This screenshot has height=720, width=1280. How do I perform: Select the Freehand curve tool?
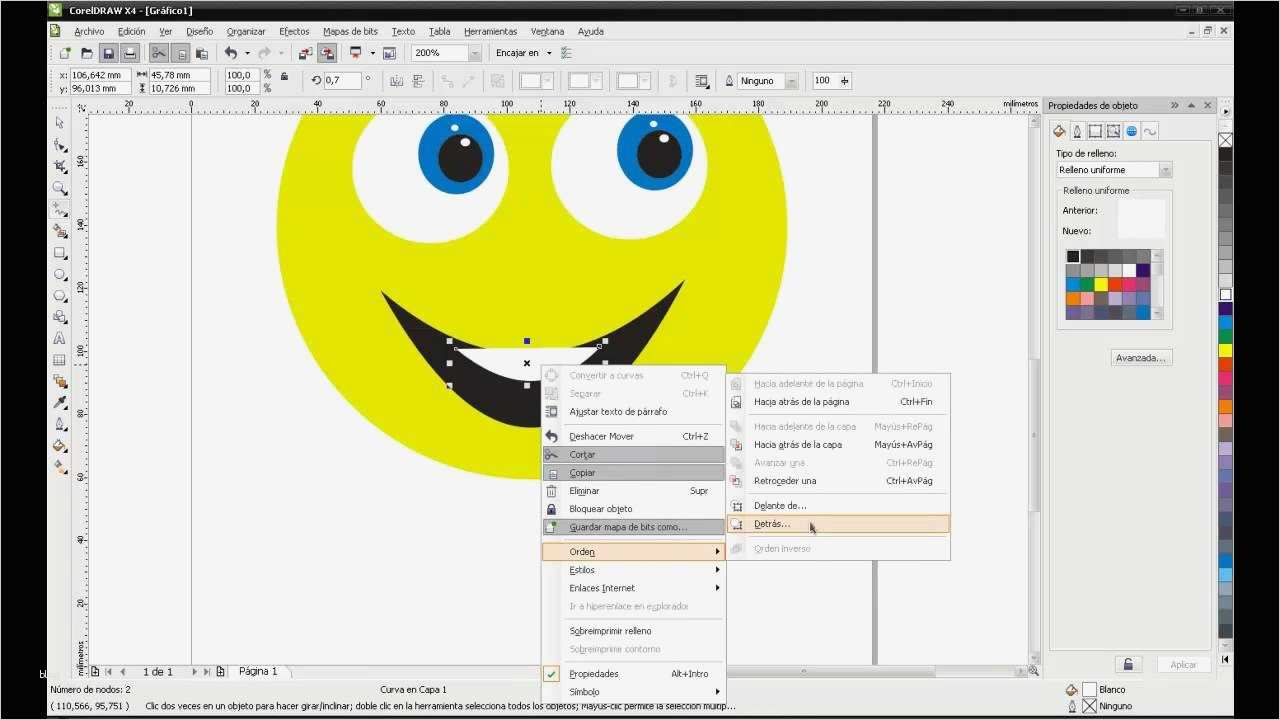60,210
